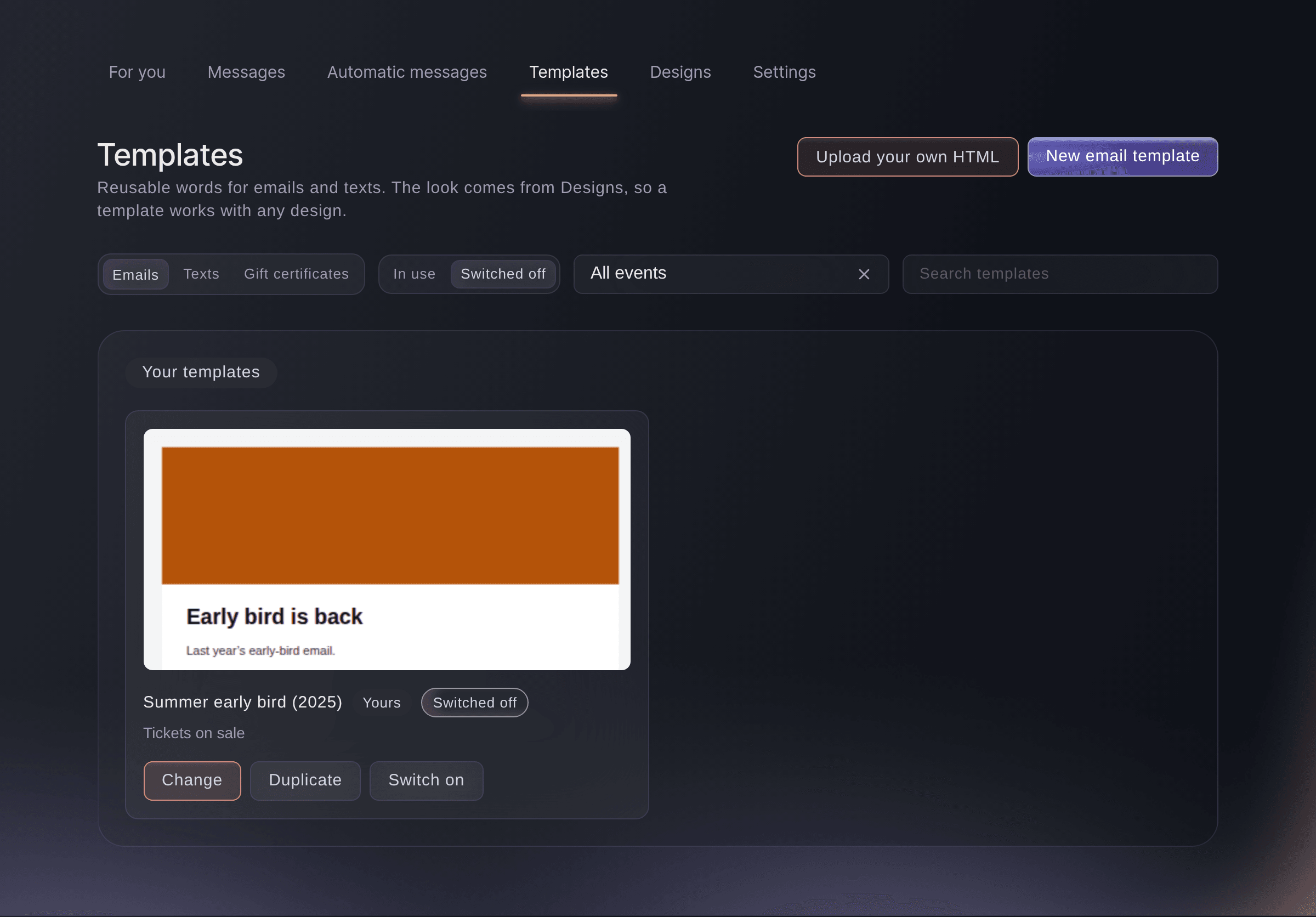Show templates In use
This screenshot has height=917, width=1316.
(x=415, y=274)
